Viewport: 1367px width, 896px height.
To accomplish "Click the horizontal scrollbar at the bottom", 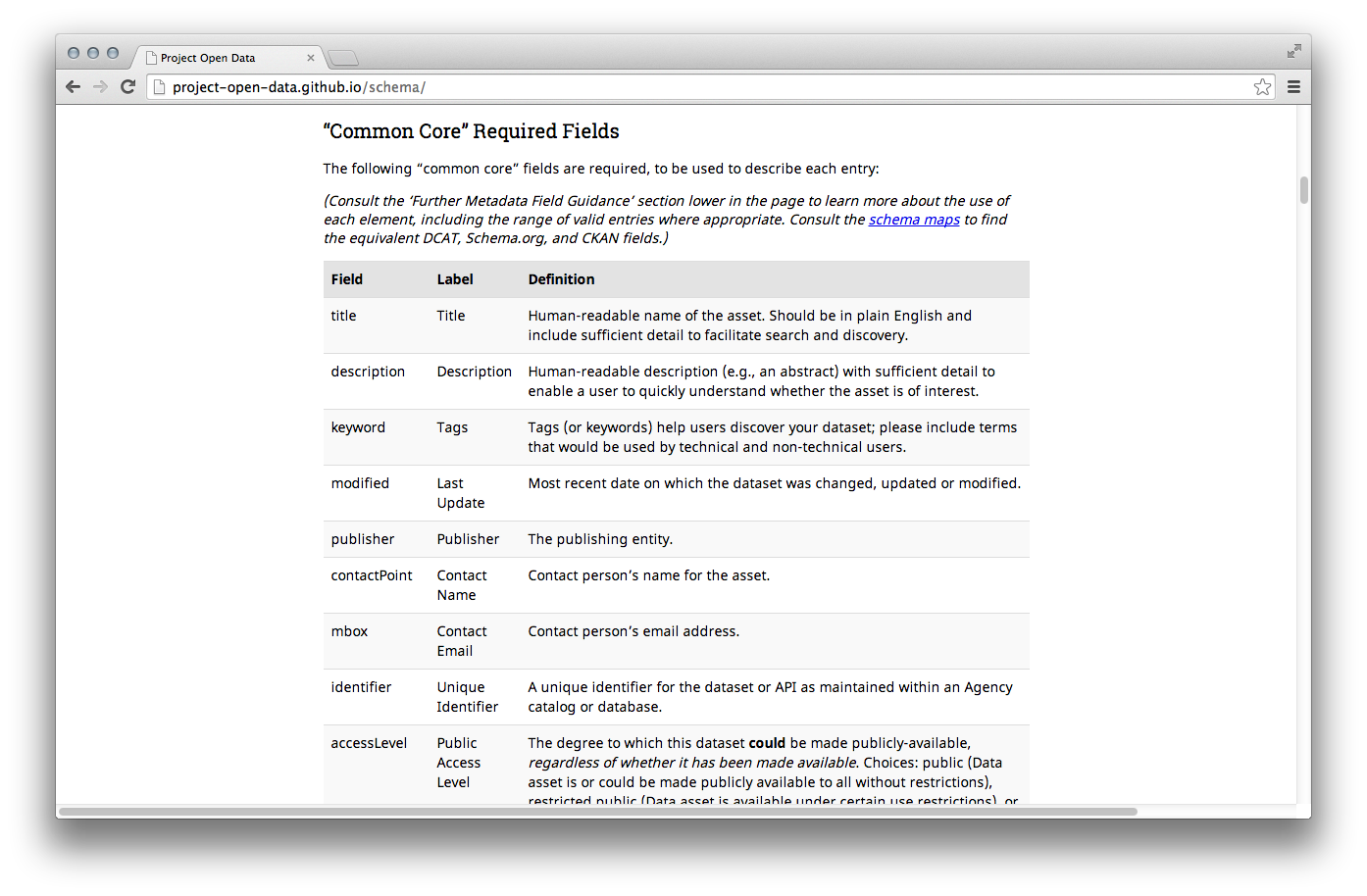I will (597, 812).
